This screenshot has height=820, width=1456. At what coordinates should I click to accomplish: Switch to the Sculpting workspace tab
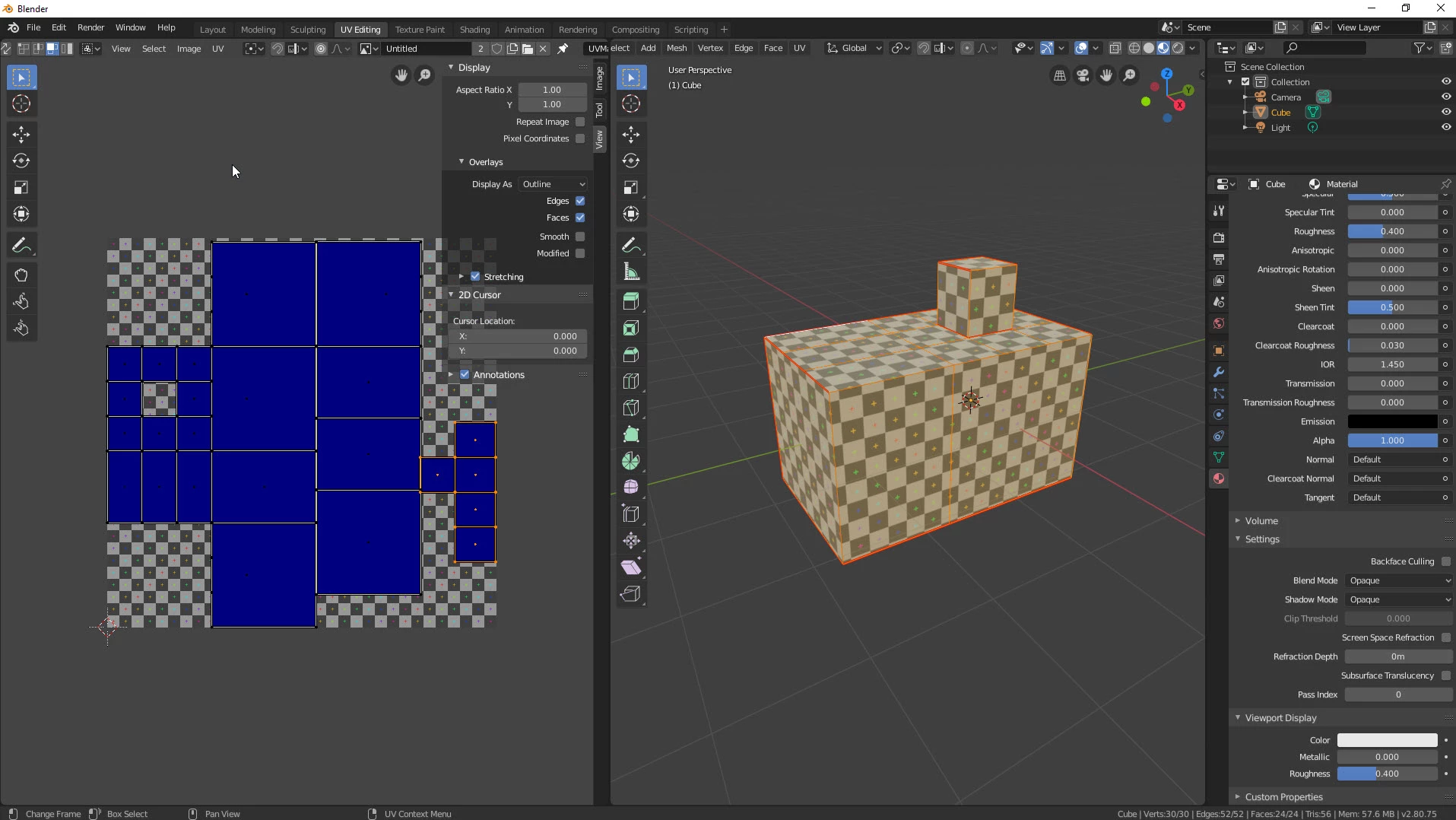coord(308,30)
